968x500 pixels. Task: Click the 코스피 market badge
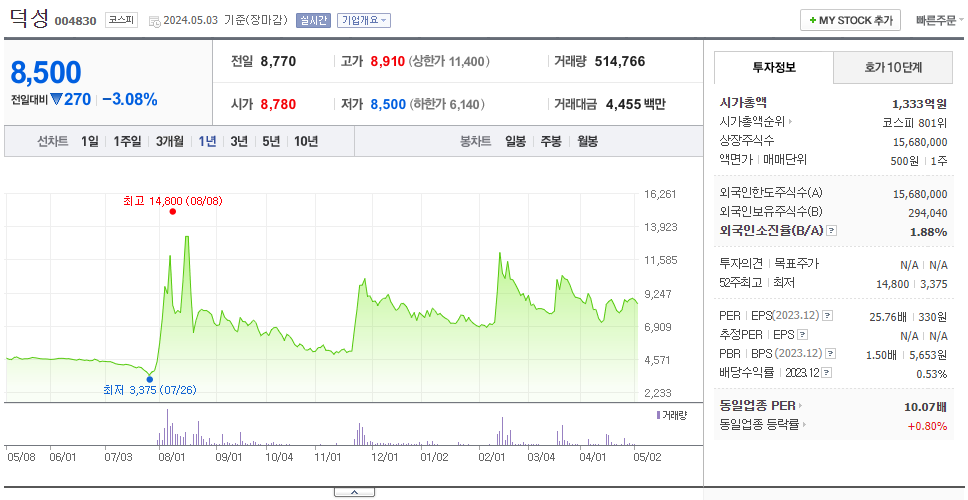coord(121,20)
